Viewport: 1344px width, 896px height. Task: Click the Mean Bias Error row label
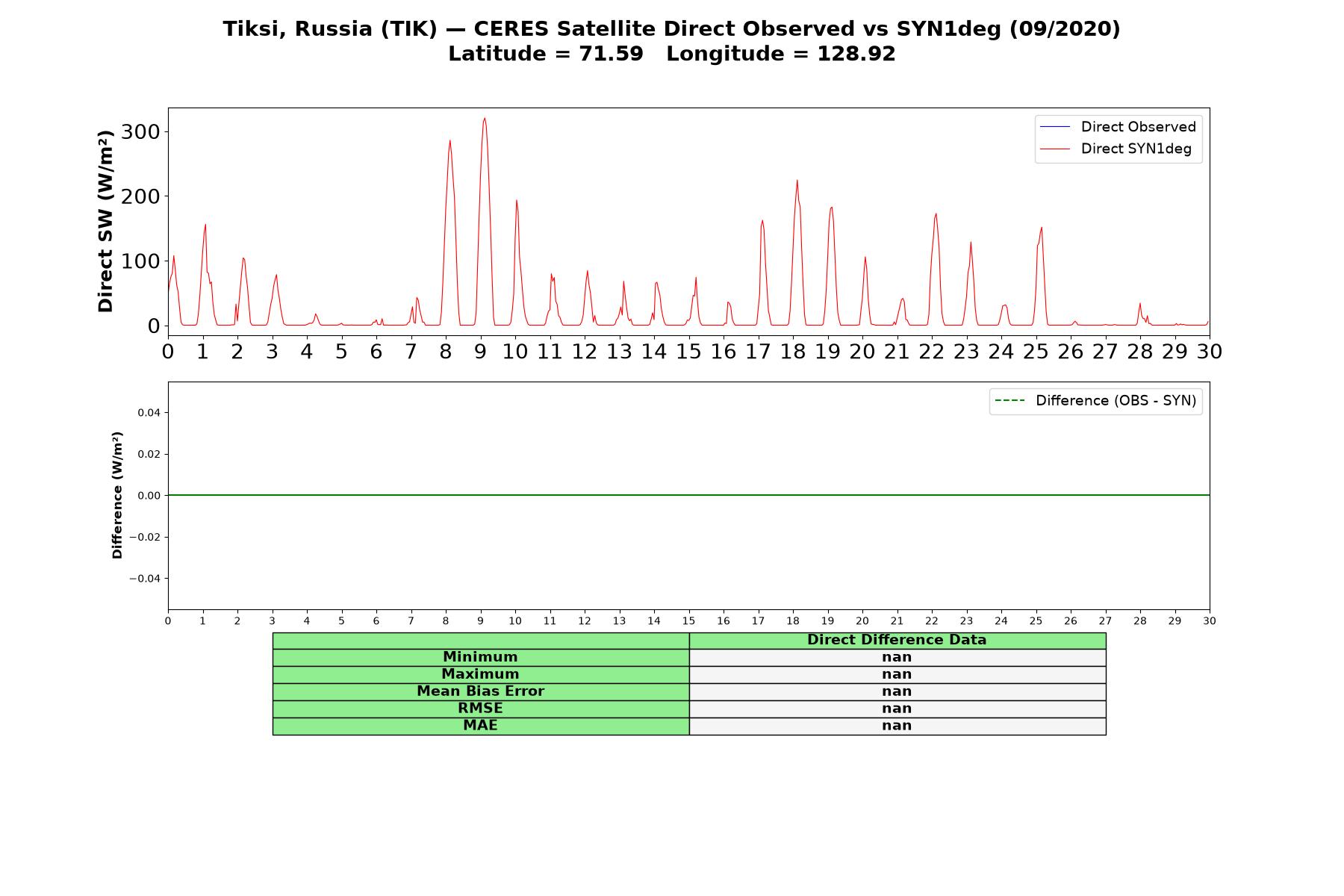pyautogui.click(x=480, y=691)
